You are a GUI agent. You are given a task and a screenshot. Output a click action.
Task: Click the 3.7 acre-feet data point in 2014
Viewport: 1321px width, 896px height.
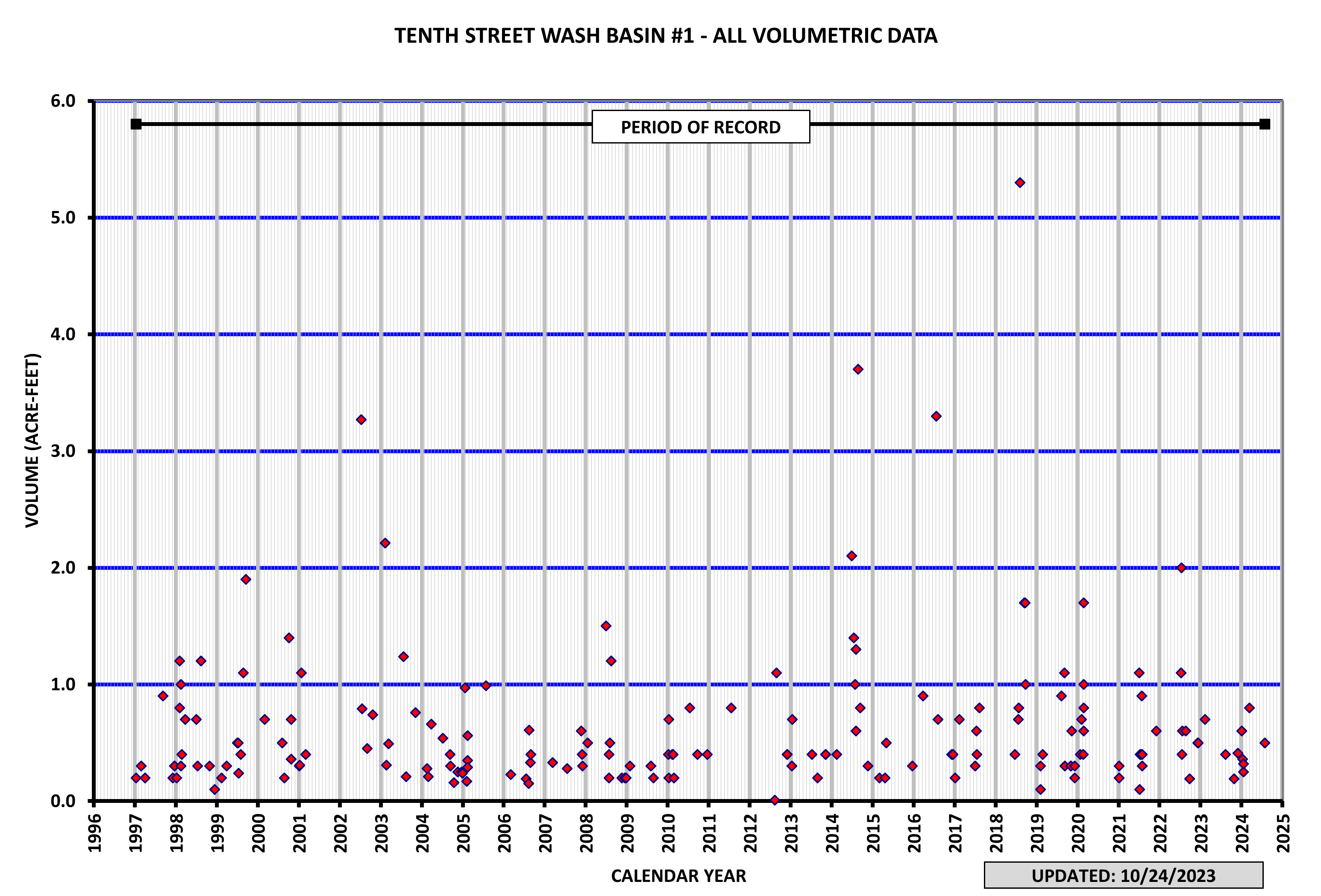[x=858, y=369]
